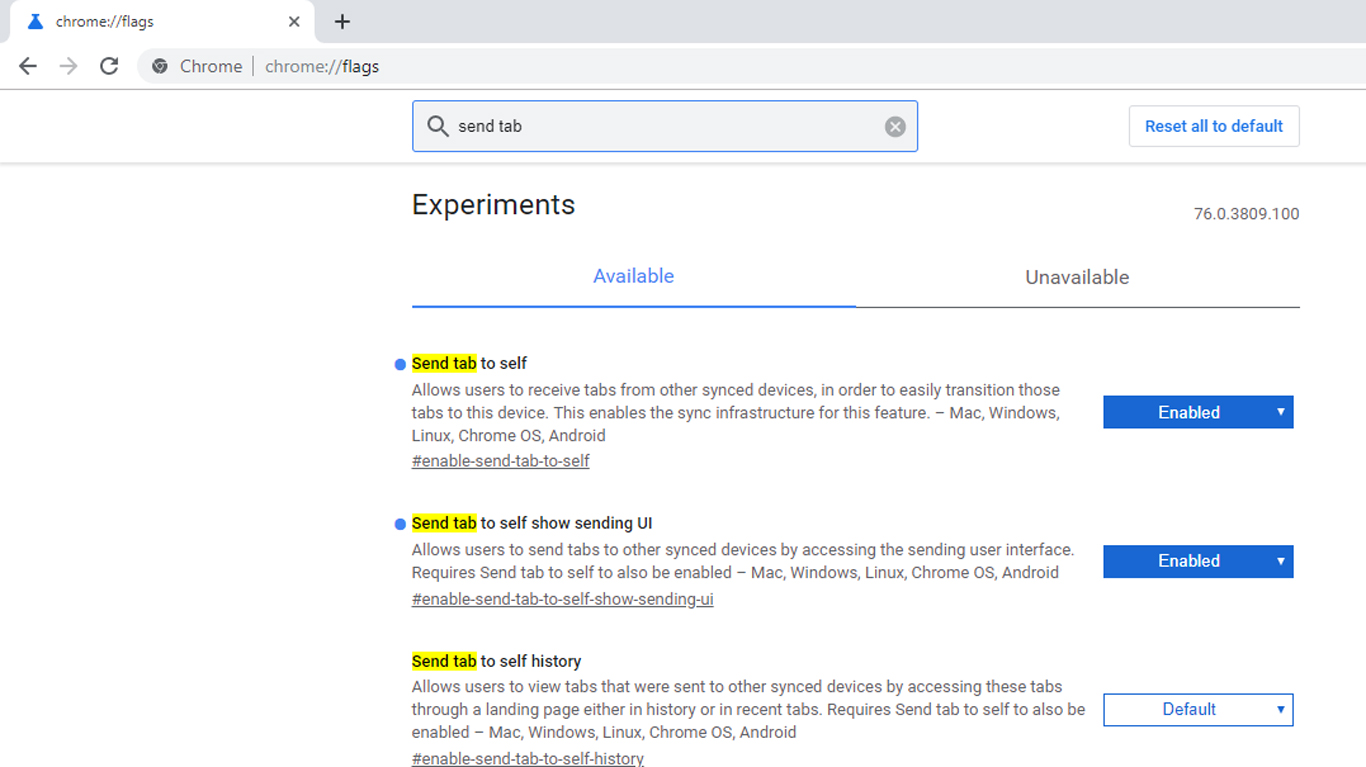Click Send tab to self show sending UI title
The width and height of the screenshot is (1366, 767).
coord(532,523)
